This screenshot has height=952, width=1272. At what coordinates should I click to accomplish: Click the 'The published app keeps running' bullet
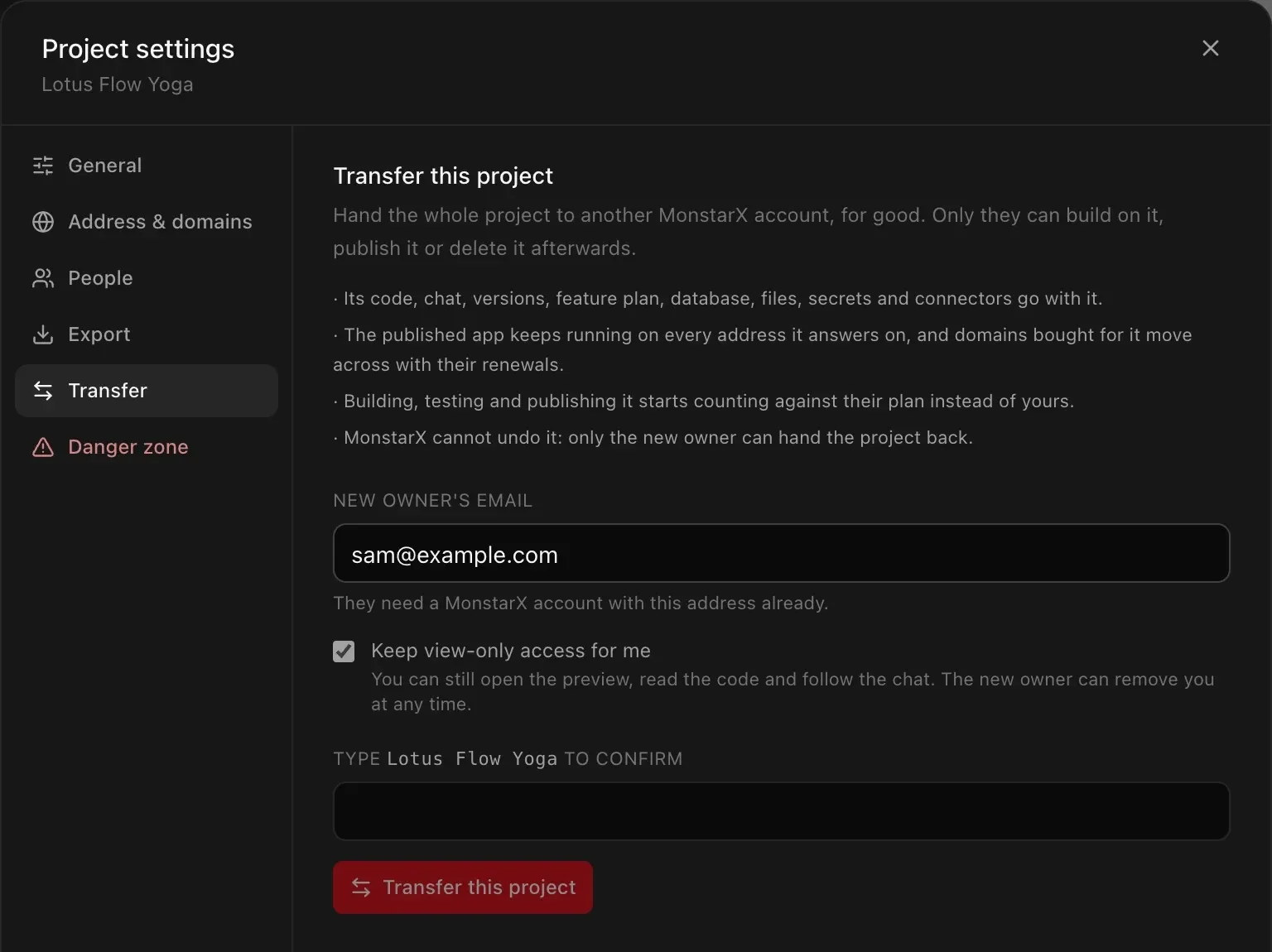(x=763, y=350)
